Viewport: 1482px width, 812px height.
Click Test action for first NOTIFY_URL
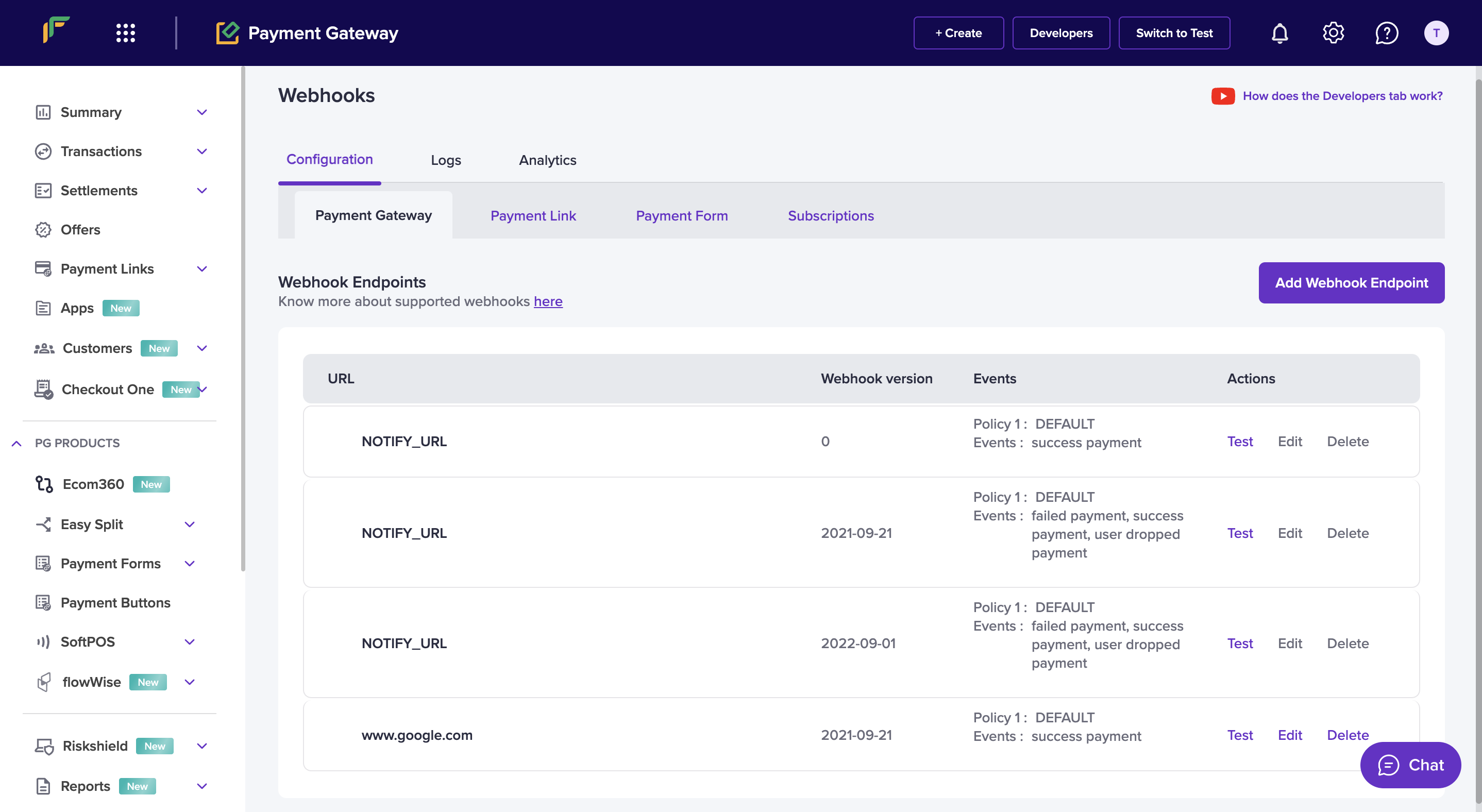pos(1240,440)
